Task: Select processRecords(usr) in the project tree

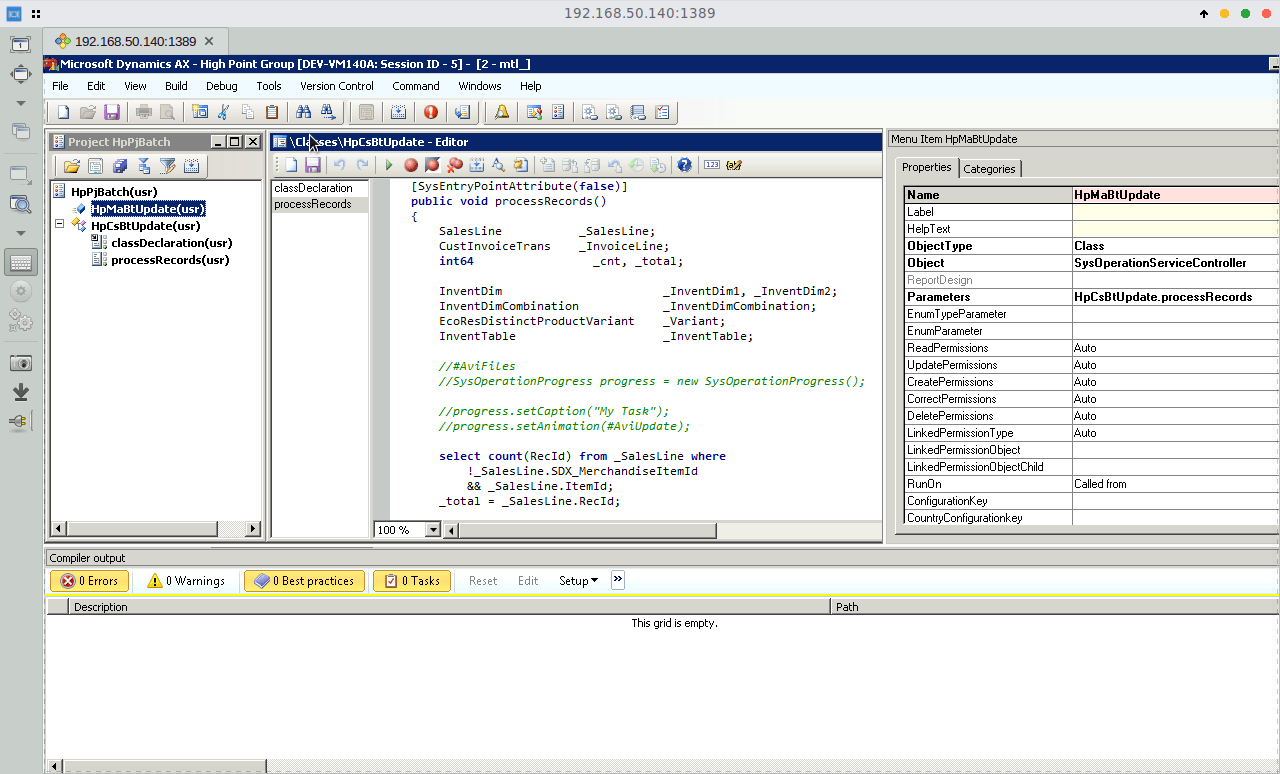Action: [x=170, y=260]
